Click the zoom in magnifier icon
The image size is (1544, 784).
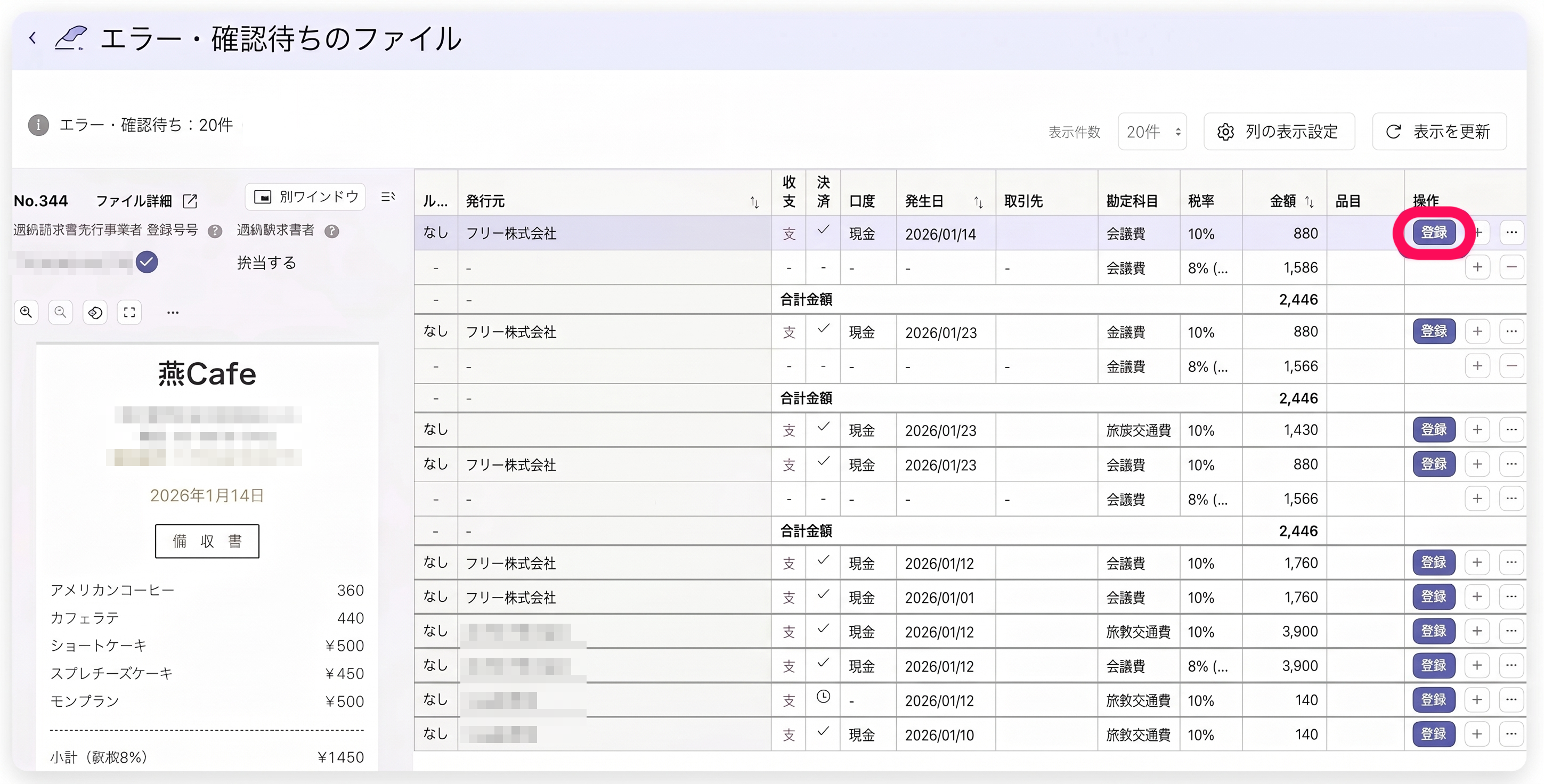pos(26,312)
